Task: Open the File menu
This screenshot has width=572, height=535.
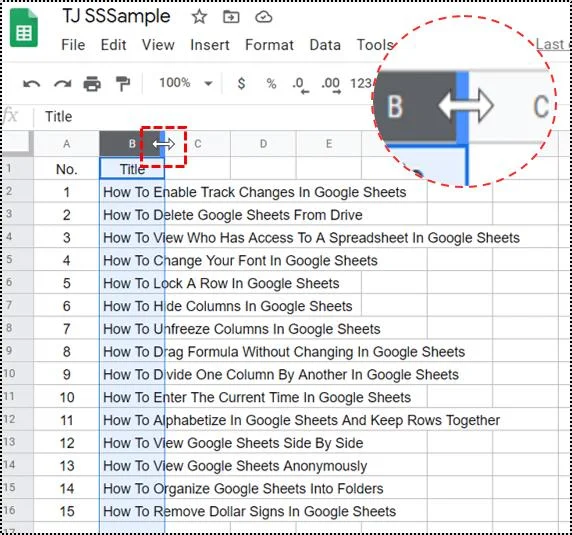Action: tap(73, 45)
